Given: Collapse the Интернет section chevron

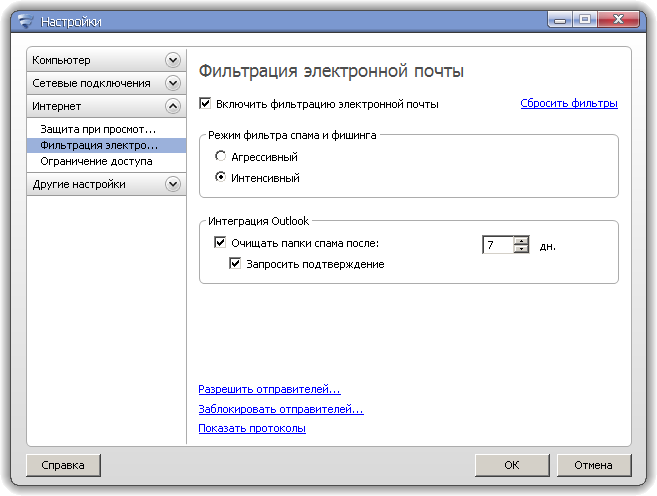Looking at the screenshot, I should 173,106.
